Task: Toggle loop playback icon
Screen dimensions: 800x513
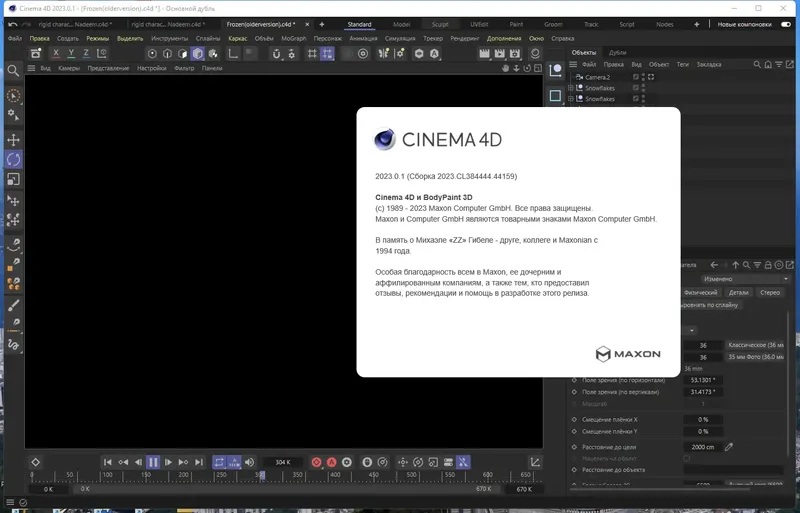Action: (x=219, y=462)
